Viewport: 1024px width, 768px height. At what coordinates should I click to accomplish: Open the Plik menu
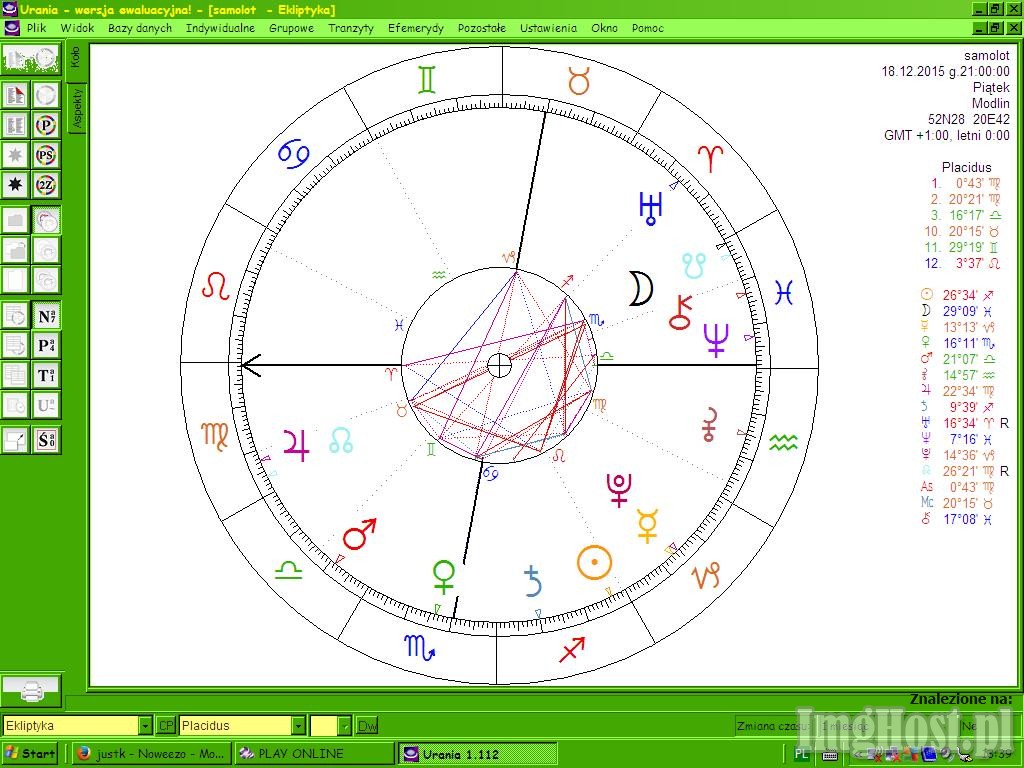click(x=37, y=28)
